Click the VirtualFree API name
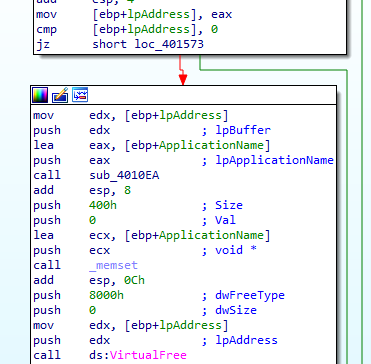Screen dimensions: 371x364 click(148, 355)
